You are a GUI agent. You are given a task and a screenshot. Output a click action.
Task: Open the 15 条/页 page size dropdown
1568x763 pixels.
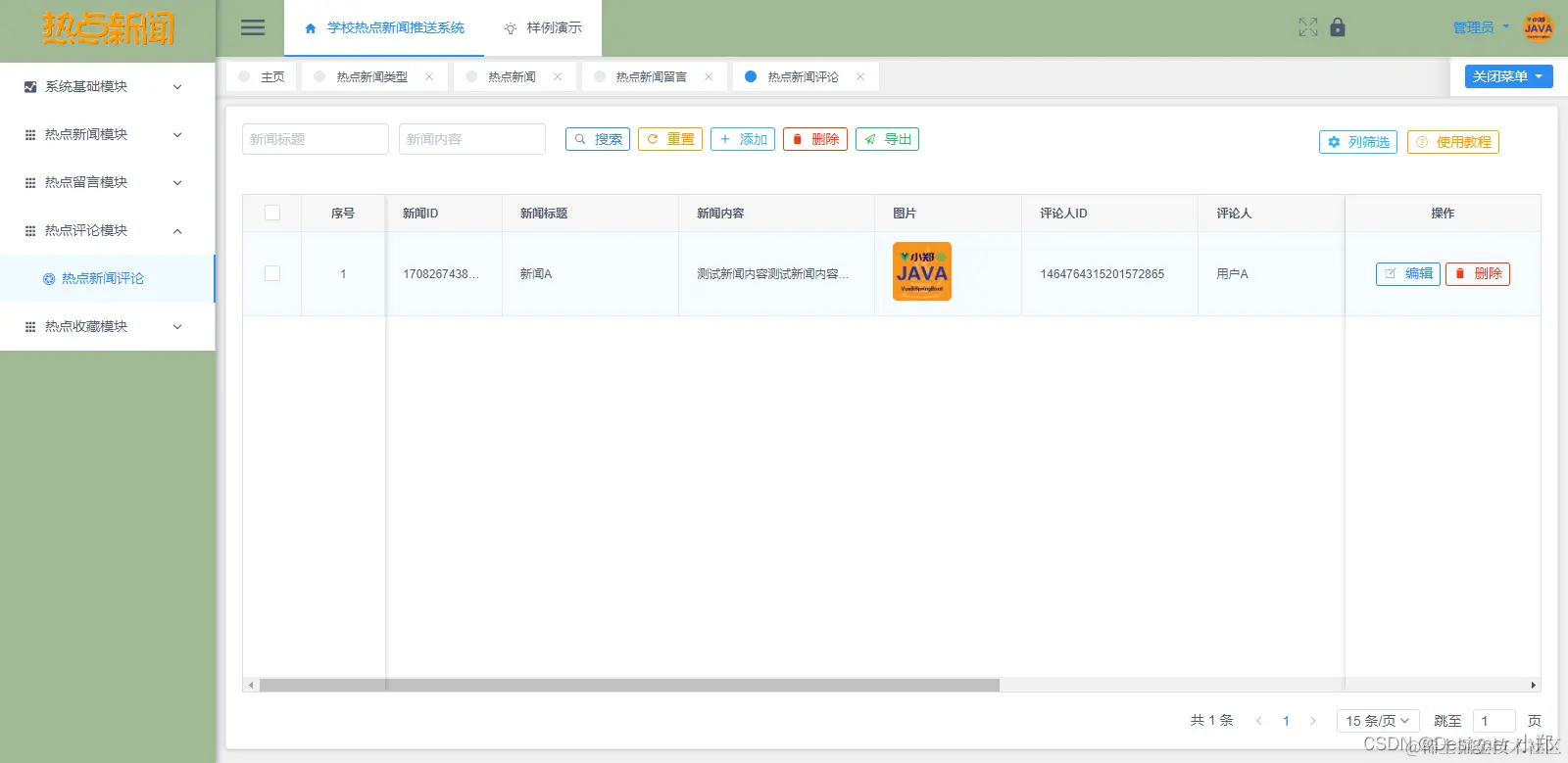1378,721
